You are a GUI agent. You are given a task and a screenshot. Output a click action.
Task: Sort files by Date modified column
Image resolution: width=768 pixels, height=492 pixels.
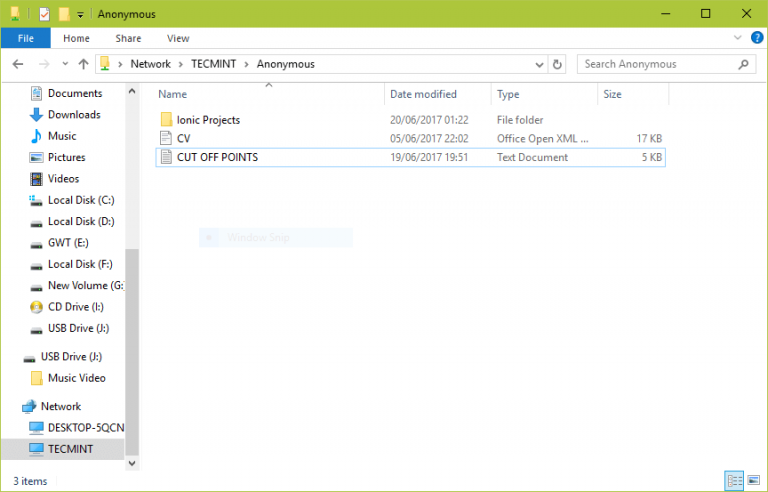point(423,94)
